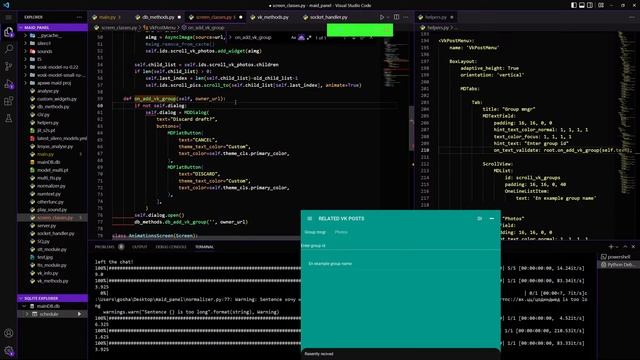Add a new terminal with plus icon
640x360 pixels.
tap(611, 247)
